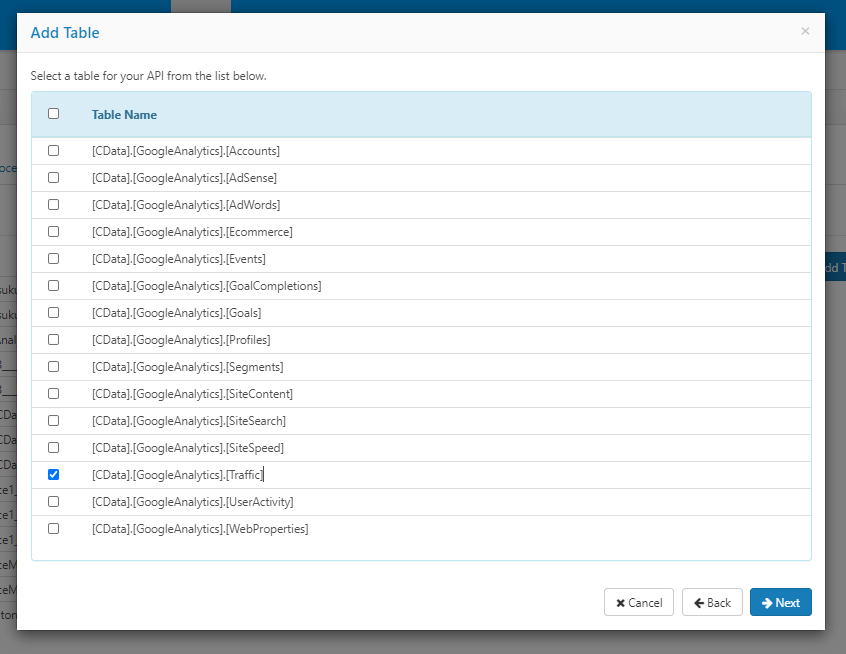
Task: Select [CData].[GoogleAnalytics].[Segments] row text
Action: pyautogui.click(x=188, y=367)
